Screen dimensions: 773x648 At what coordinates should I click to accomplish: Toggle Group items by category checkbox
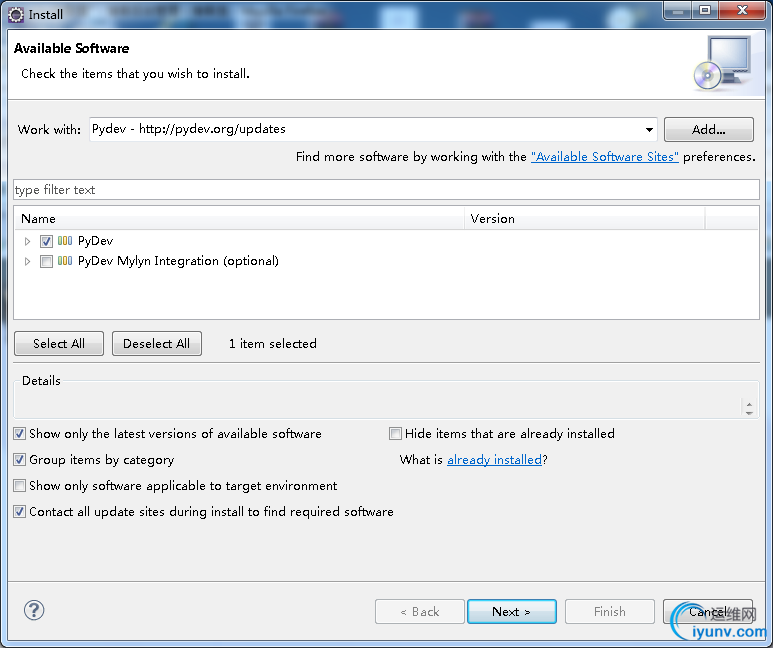tap(19, 460)
